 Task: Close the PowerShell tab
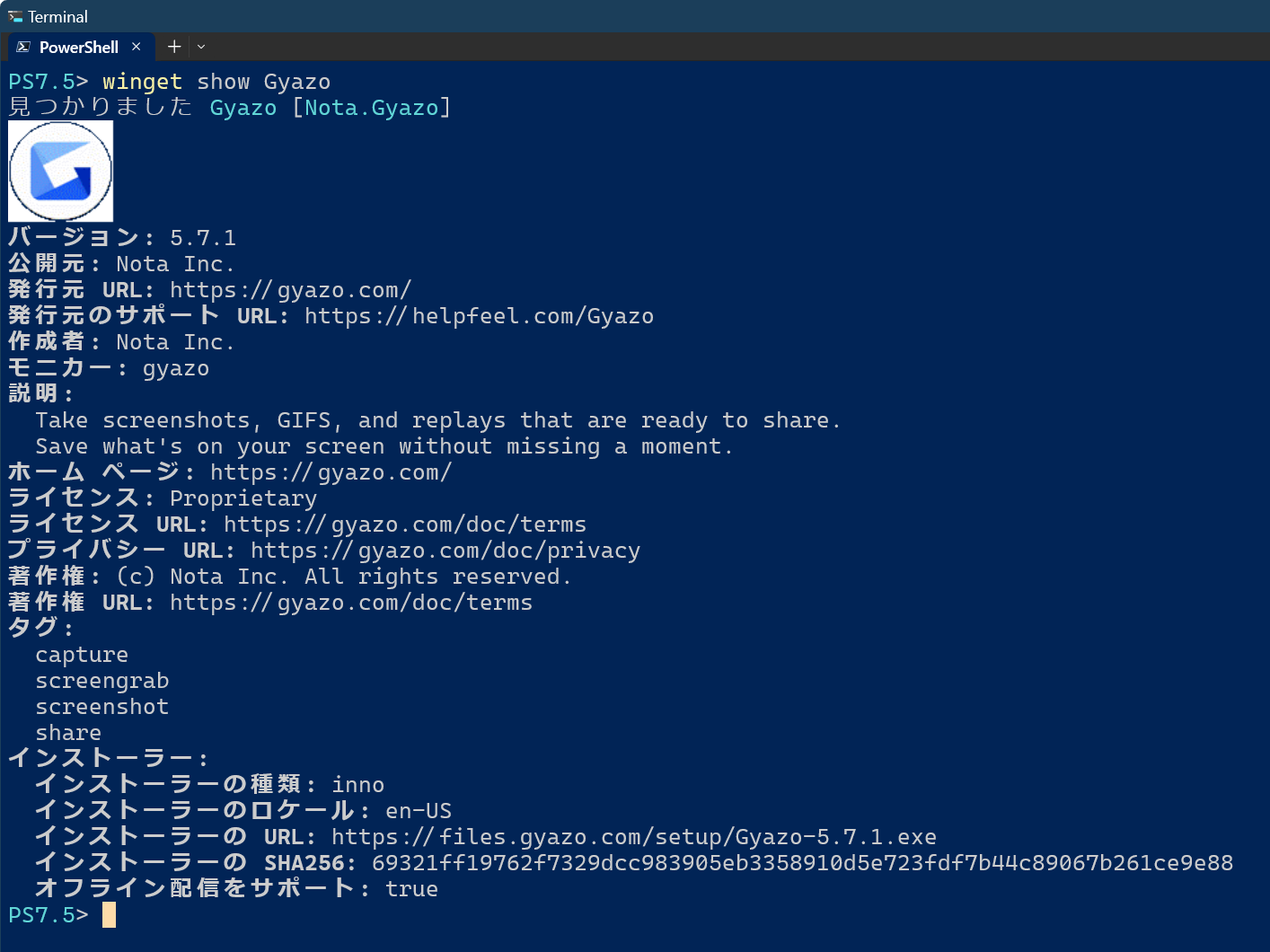pos(137,47)
